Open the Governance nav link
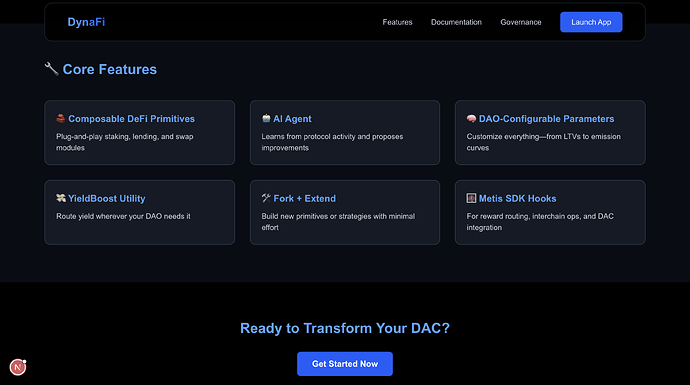The height and width of the screenshot is (385, 690). pyautogui.click(x=521, y=22)
